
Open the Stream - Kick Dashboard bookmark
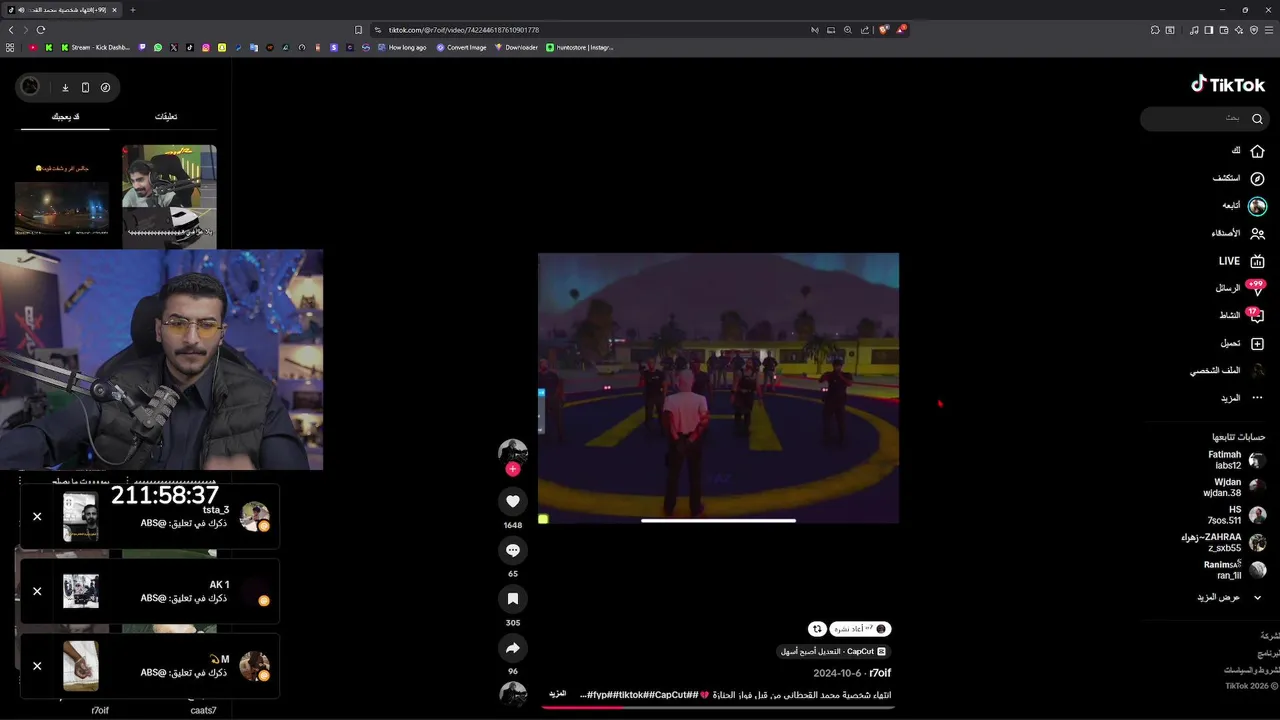[96, 47]
